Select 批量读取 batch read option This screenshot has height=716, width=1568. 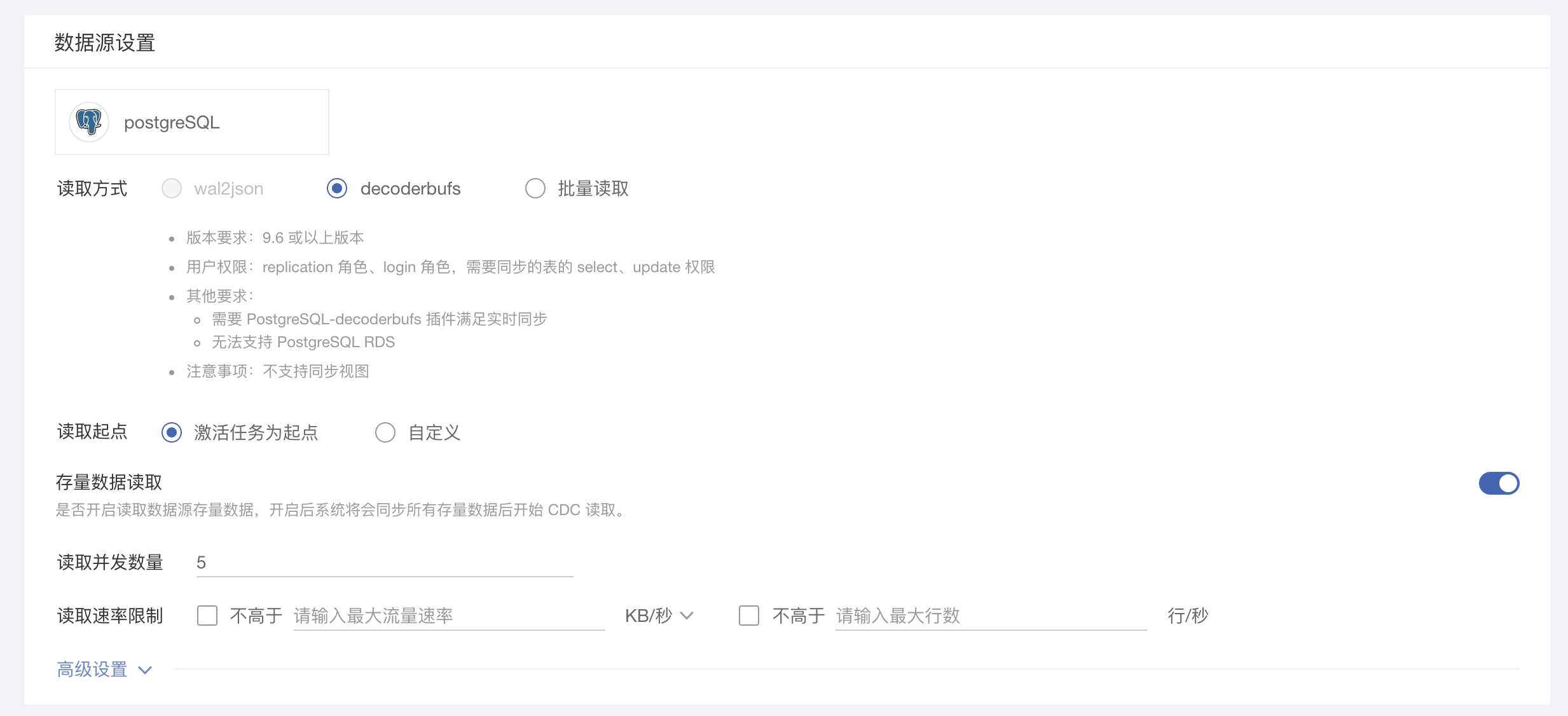tap(535, 188)
